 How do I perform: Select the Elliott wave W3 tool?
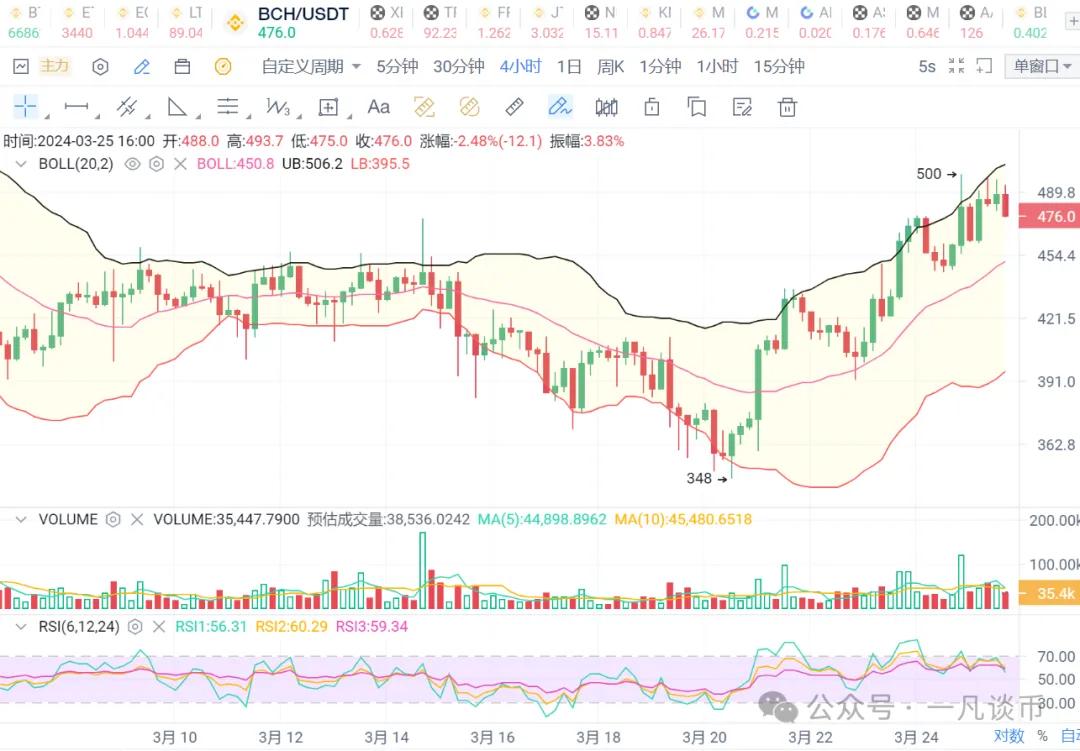[x=278, y=107]
